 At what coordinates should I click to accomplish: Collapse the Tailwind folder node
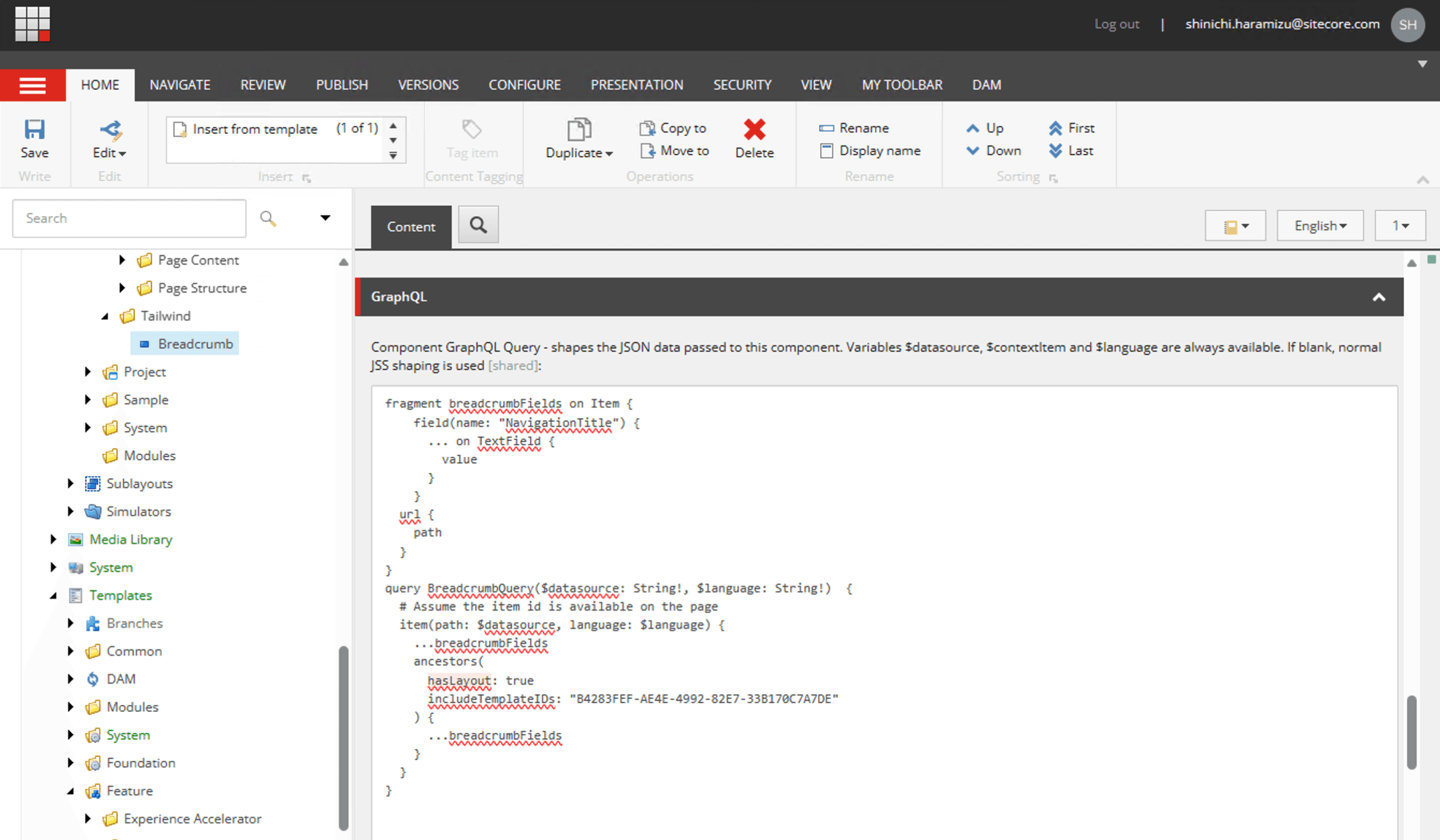105,316
